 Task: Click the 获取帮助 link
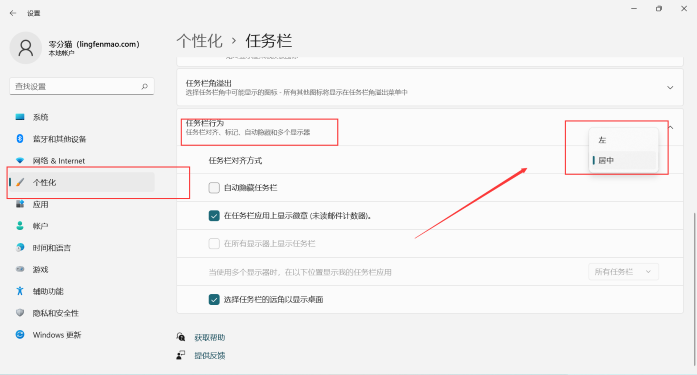tap(210, 338)
